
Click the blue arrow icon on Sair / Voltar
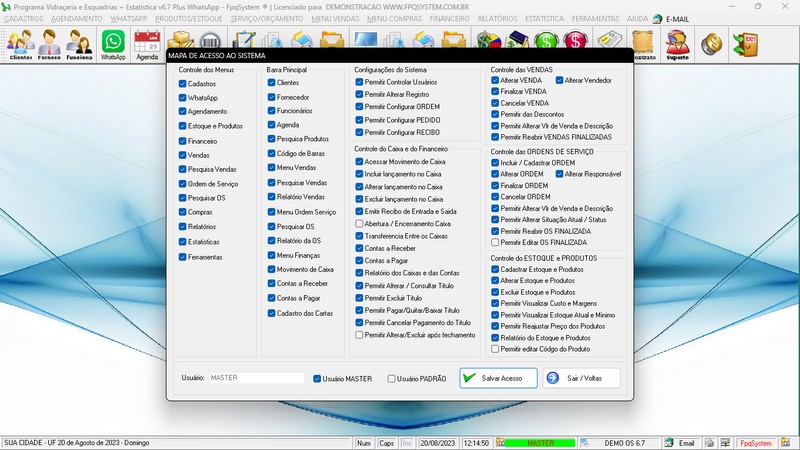[553, 378]
